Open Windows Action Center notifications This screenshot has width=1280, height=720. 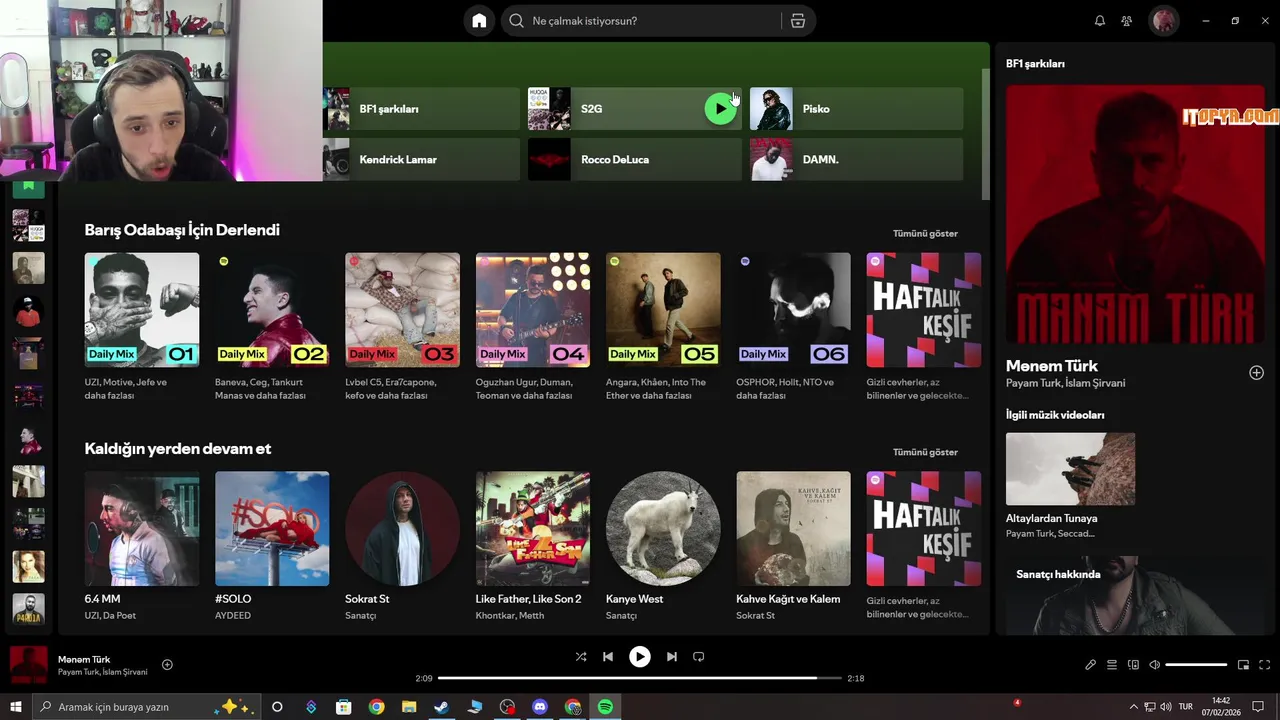(1258, 707)
